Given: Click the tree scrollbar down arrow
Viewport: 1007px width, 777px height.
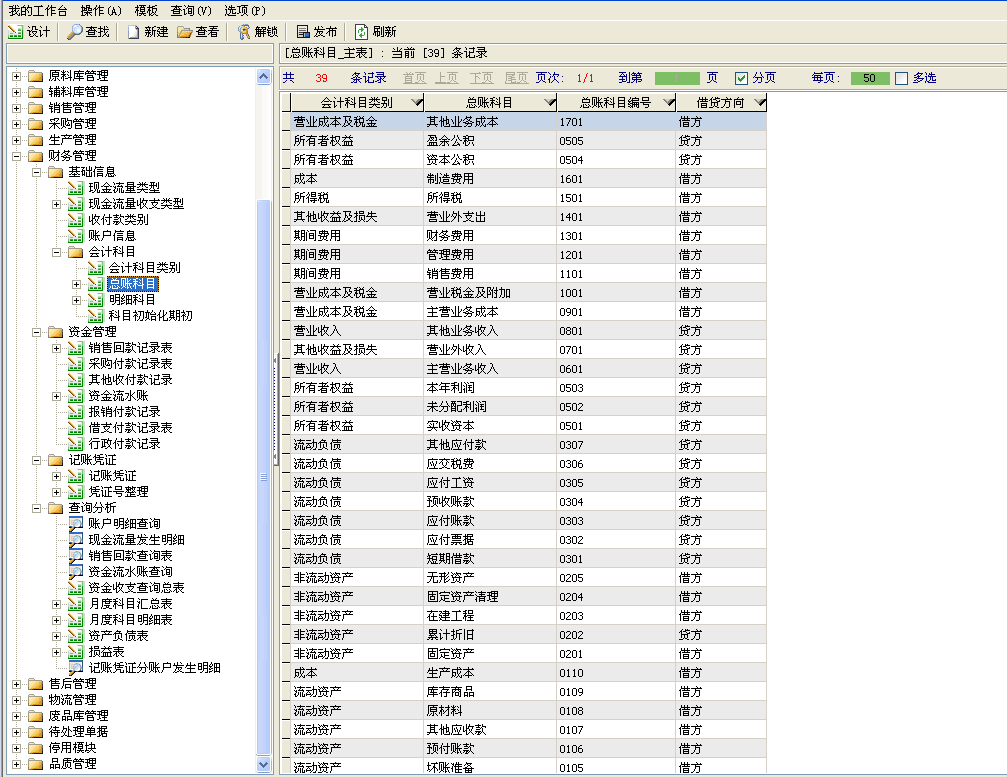Looking at the screenshot, I should [x=263, y=764].
